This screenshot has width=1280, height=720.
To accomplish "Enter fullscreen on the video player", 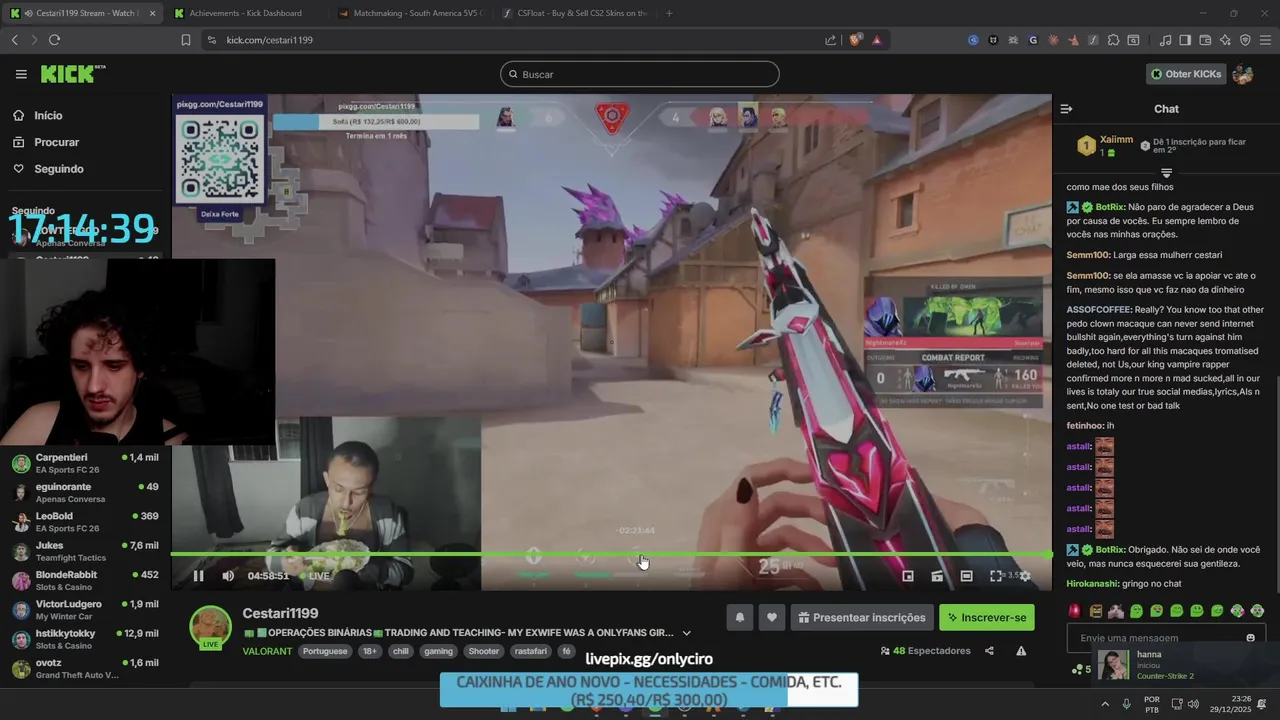I will 996,576.
